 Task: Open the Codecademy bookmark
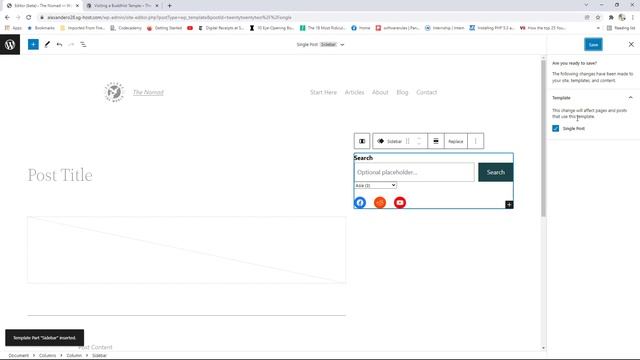[x=126, y=28]
